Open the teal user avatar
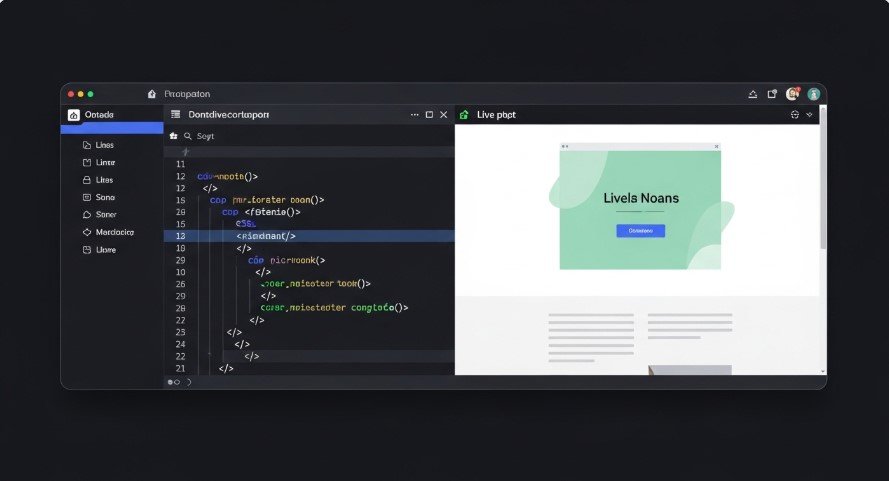 (x=814, y=94)
